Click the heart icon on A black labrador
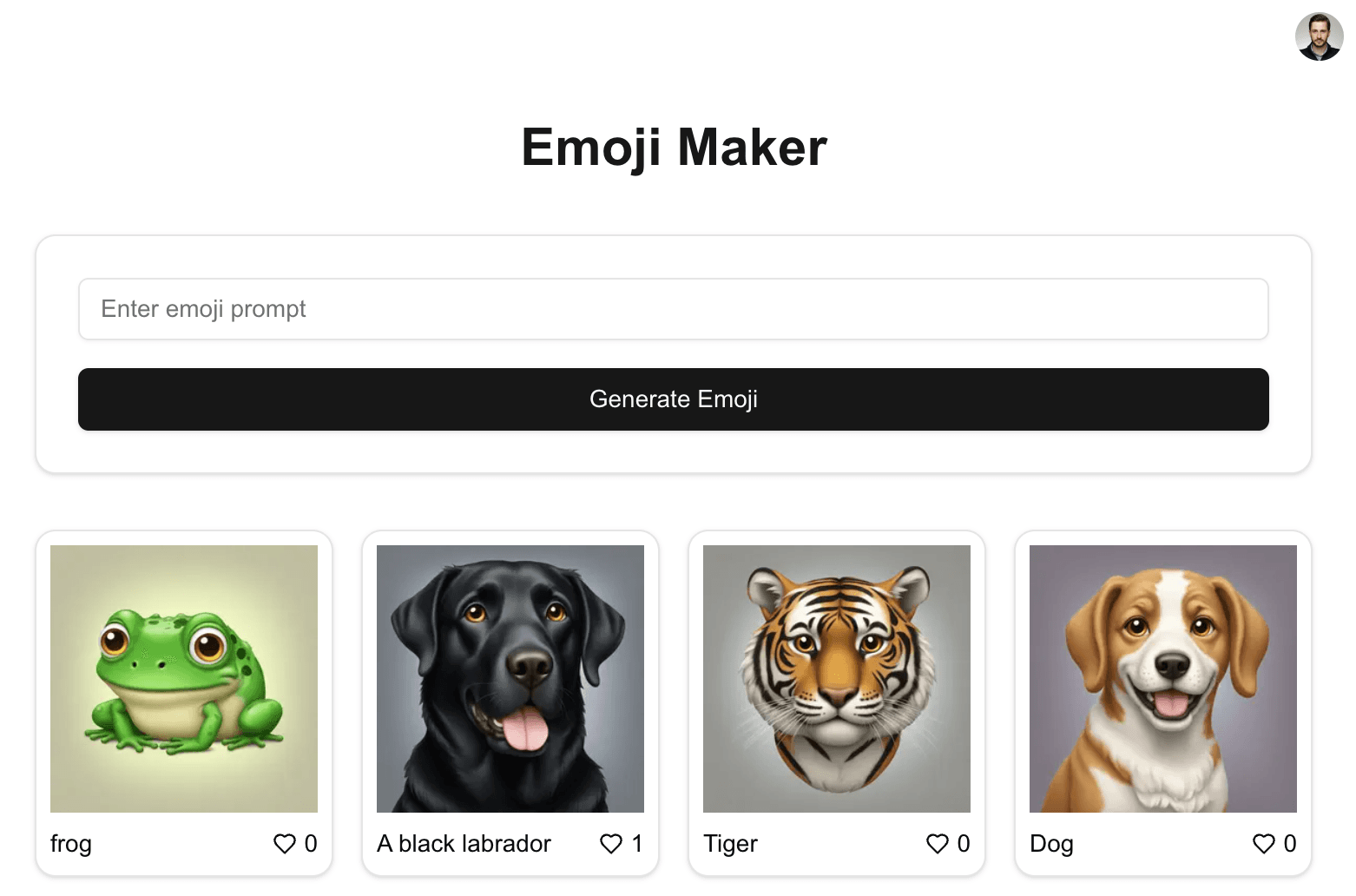 point(611,843)
